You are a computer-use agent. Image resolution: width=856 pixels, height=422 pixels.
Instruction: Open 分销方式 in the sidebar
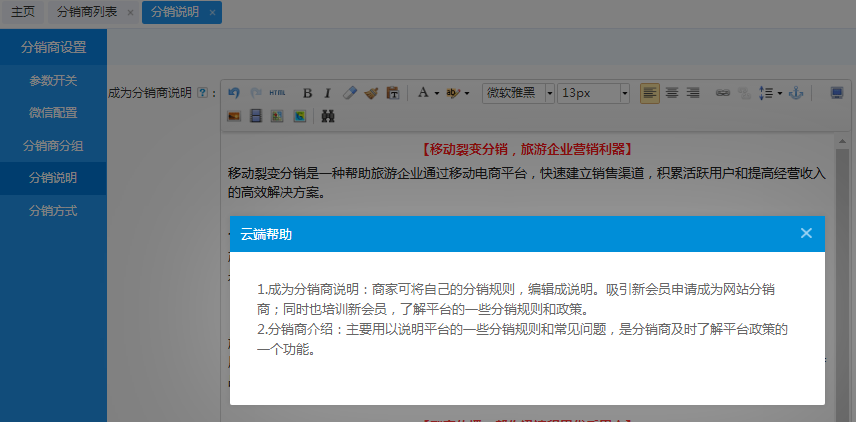pos(53,211)
